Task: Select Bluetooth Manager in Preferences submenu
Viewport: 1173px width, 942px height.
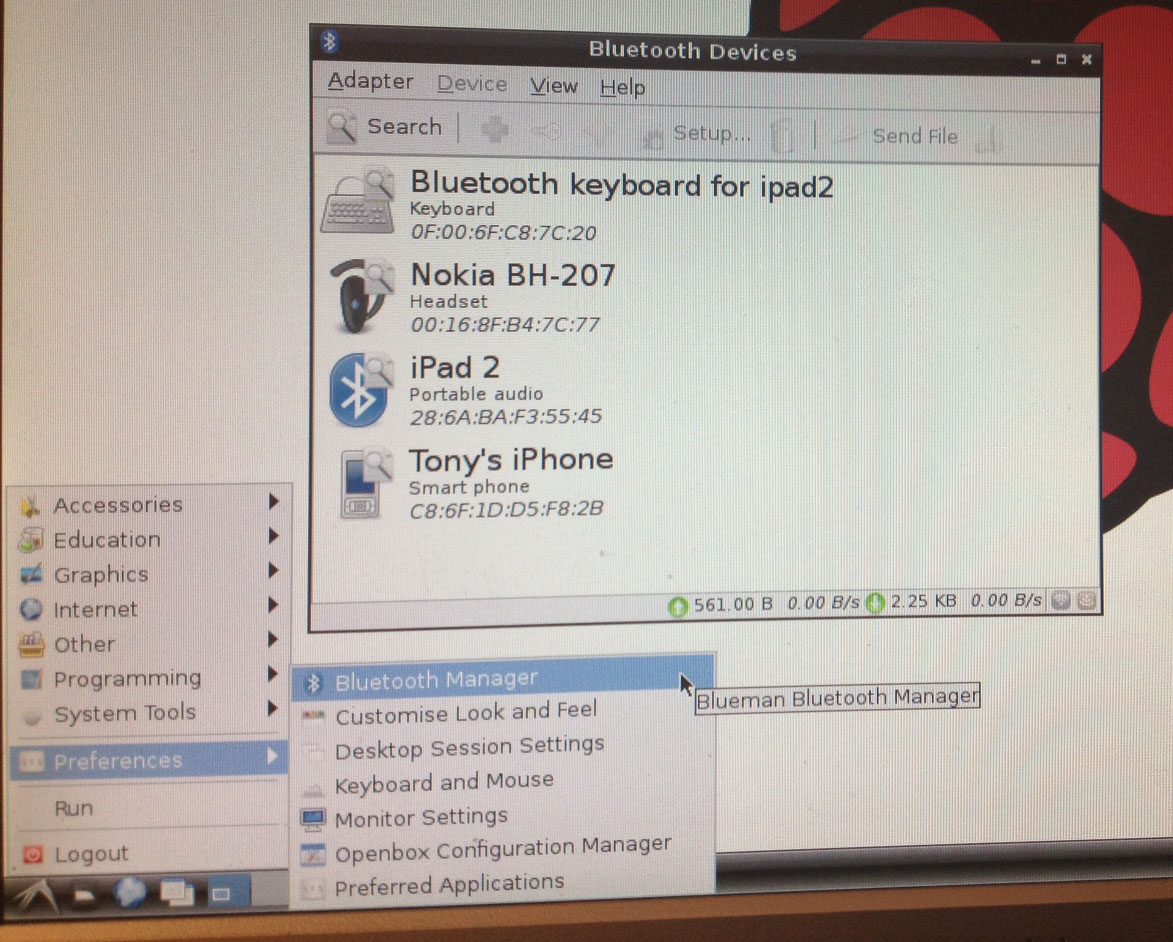Action: (436, 681)
